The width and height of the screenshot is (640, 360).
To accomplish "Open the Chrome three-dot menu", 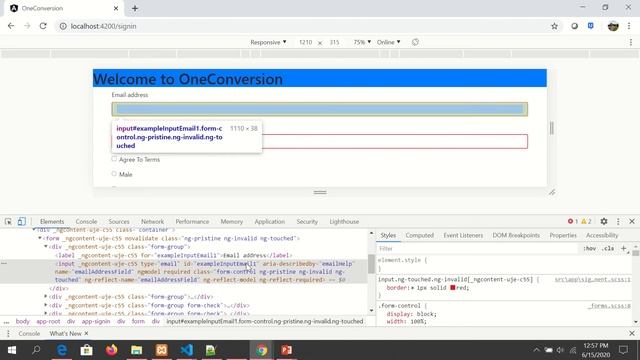I will tap(629, 26).
